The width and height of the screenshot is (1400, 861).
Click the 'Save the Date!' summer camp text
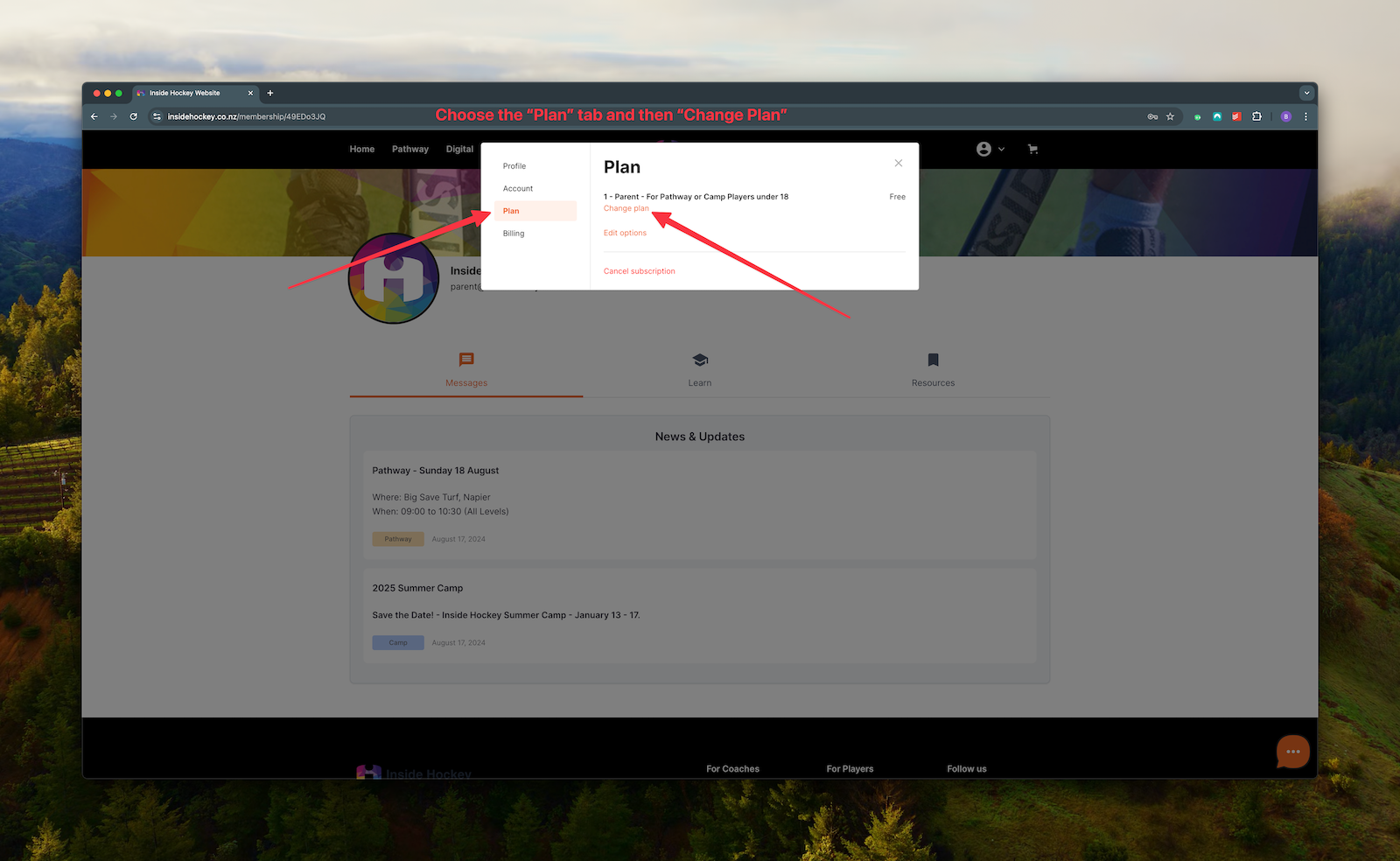pos(506,615)
